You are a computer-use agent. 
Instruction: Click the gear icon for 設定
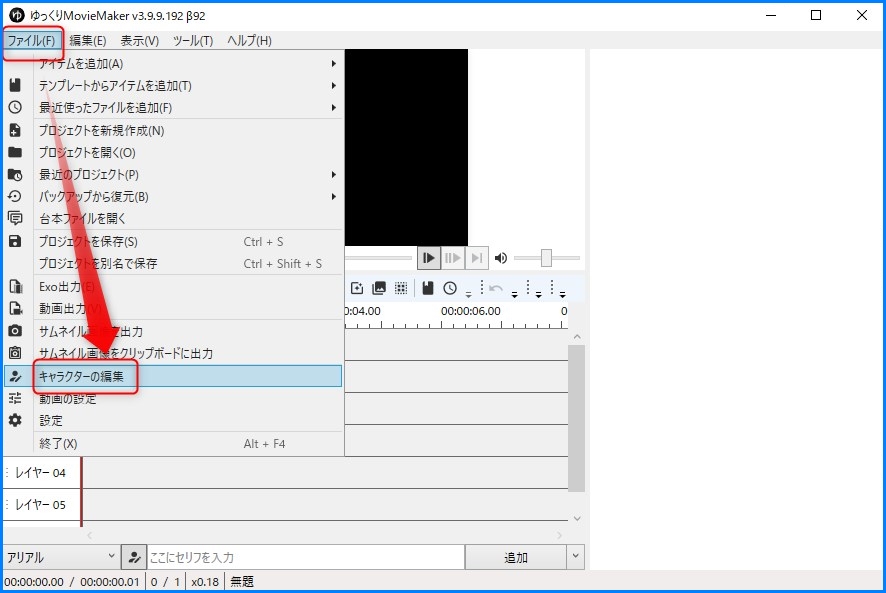pyautogui.click(x=15, y=420)
